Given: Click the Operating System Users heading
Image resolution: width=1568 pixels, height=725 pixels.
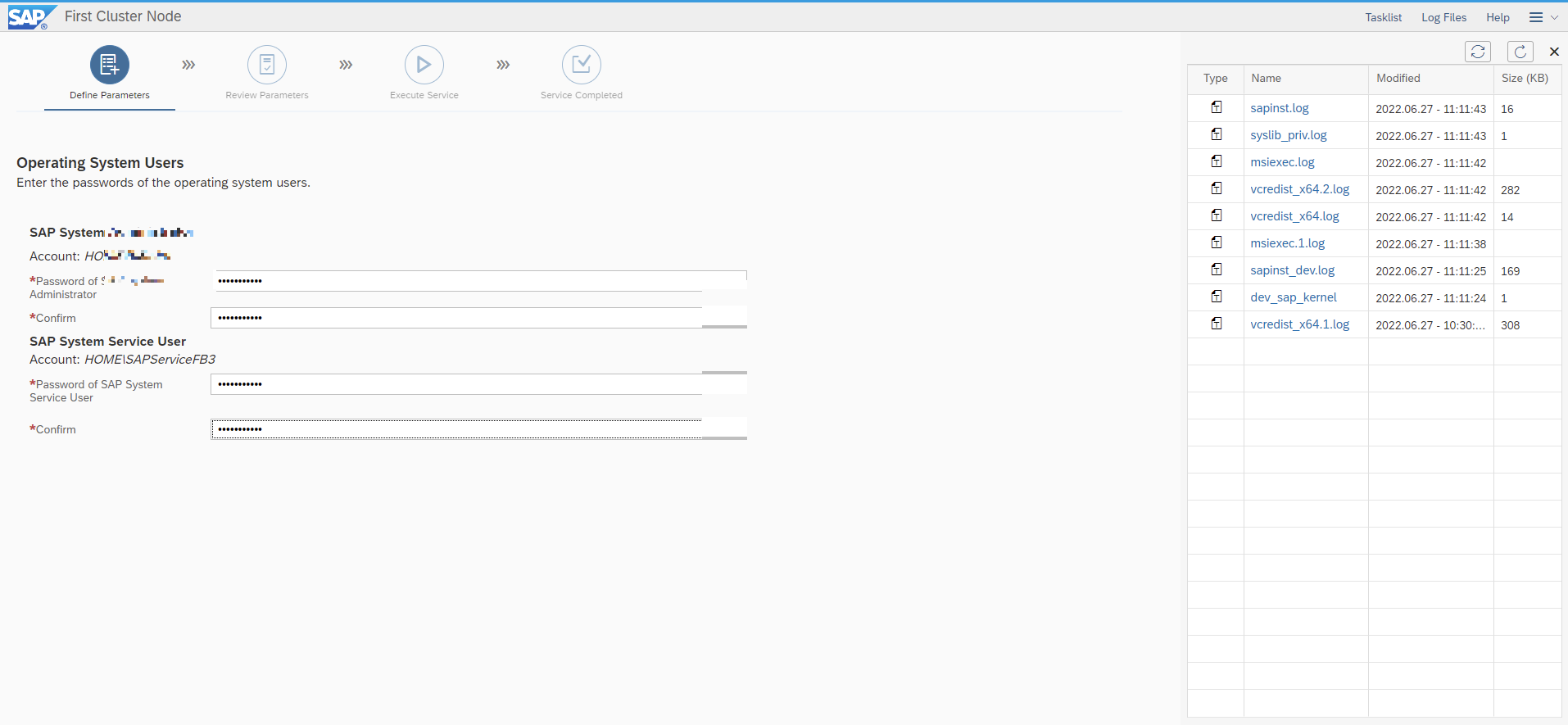Looking at the screenshot, I should 100,163.
